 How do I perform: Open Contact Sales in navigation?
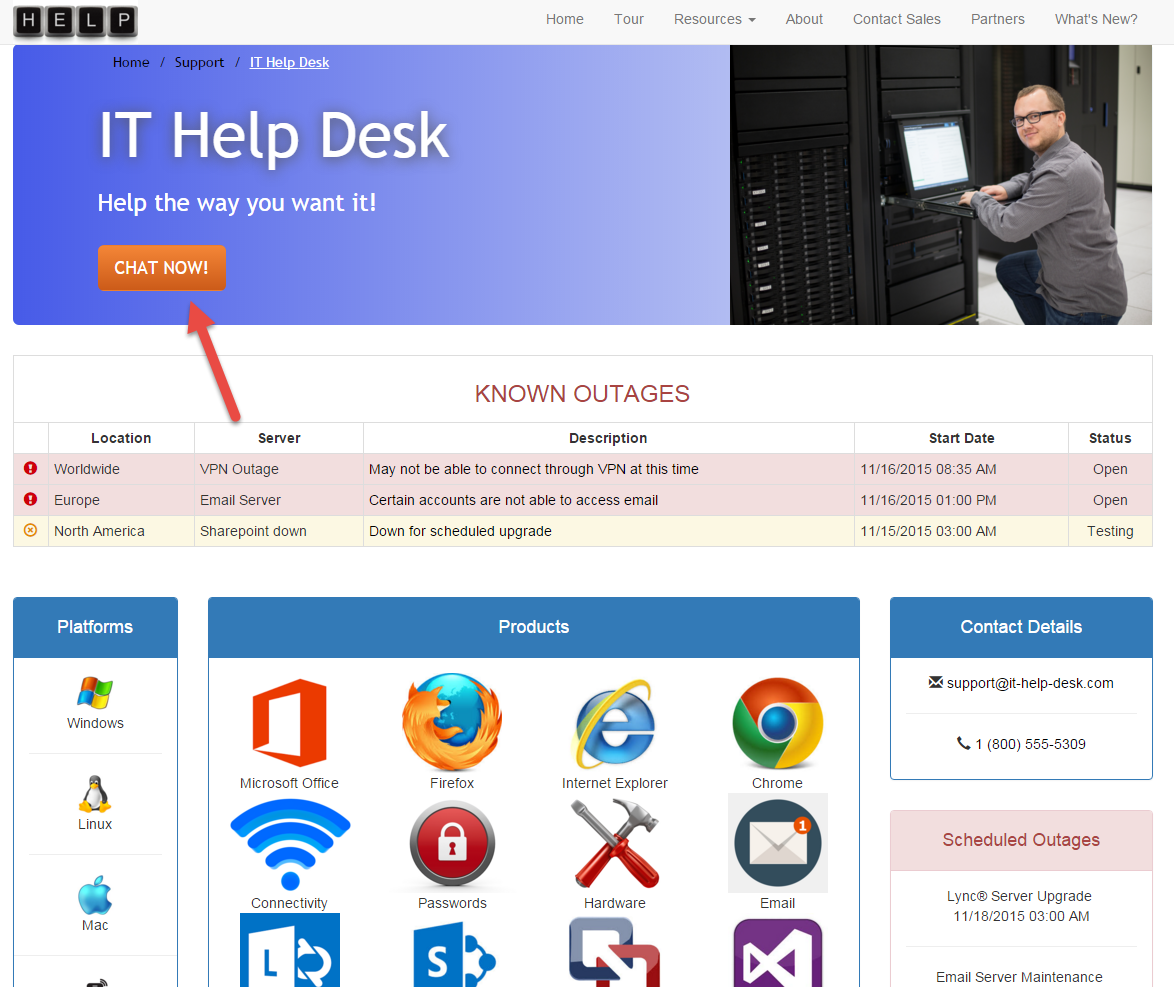[897, 19]
